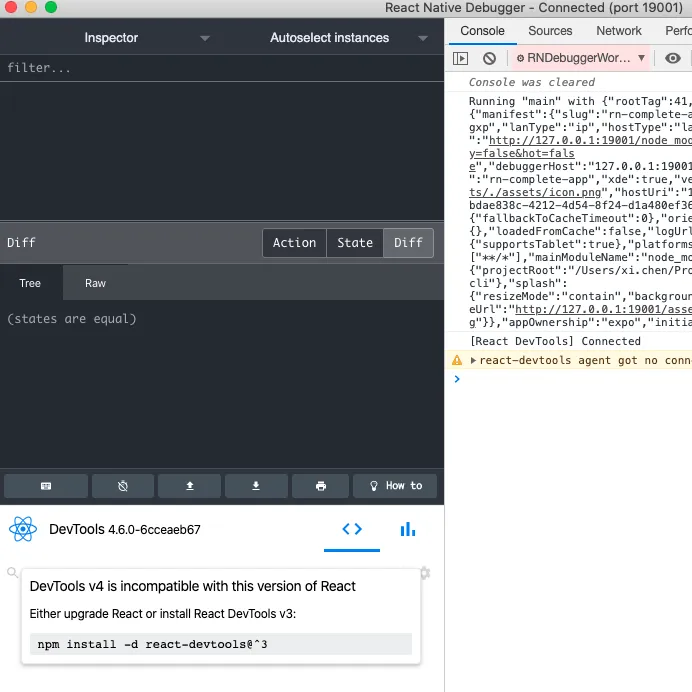Select the Diff view button
Image resolution: width=692 pixels, height=692 pixels.
(408, 243)
